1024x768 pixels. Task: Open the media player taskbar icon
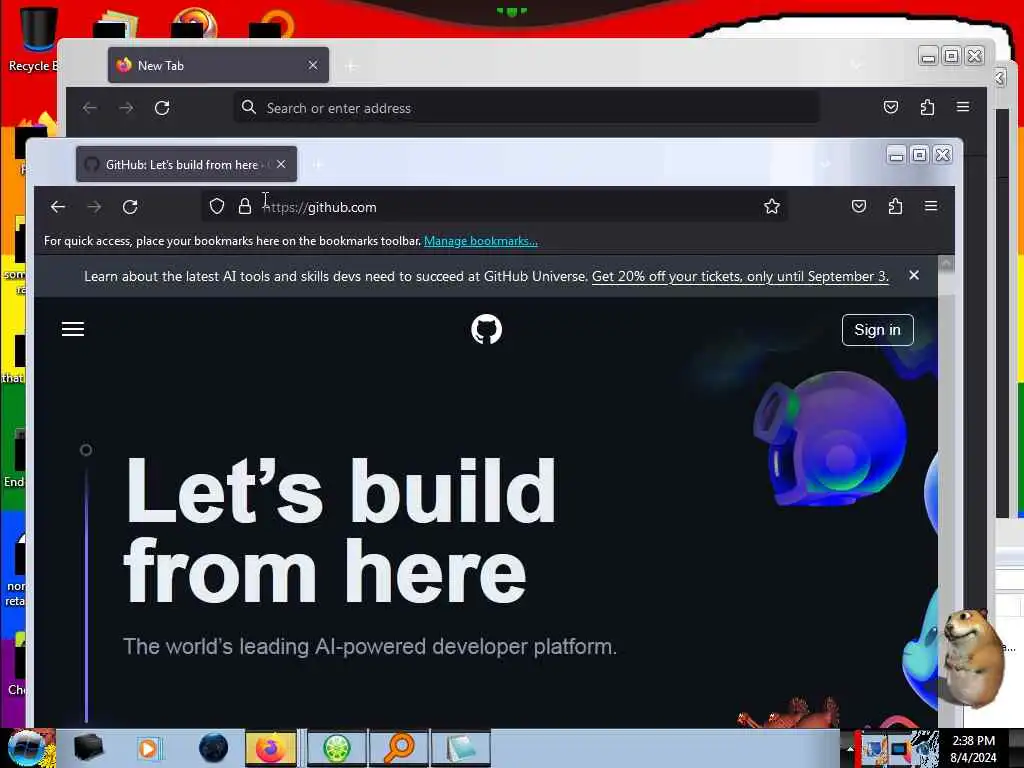[x=149, y=748]
